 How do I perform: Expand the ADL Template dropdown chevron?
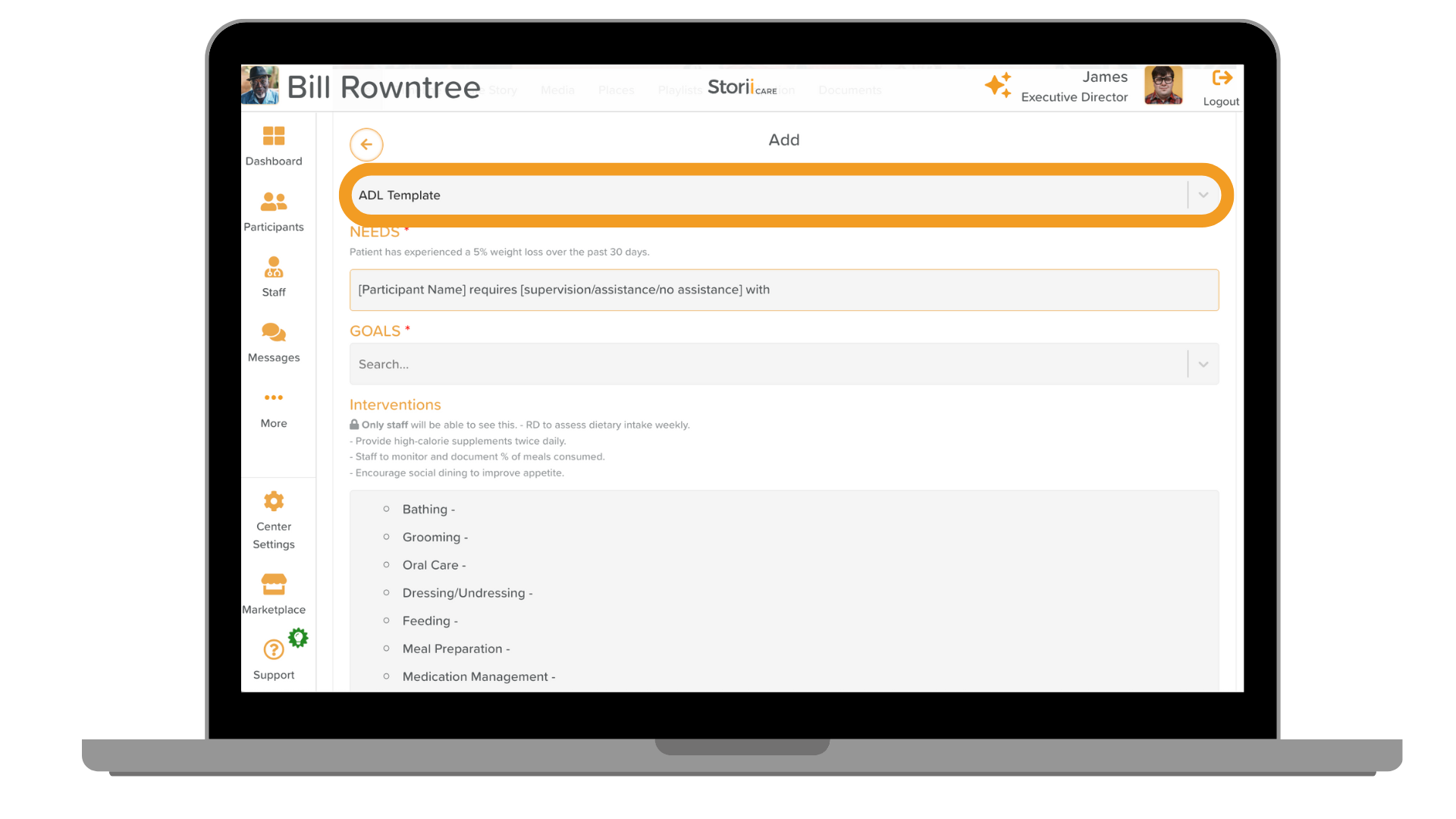(1203, 195)
